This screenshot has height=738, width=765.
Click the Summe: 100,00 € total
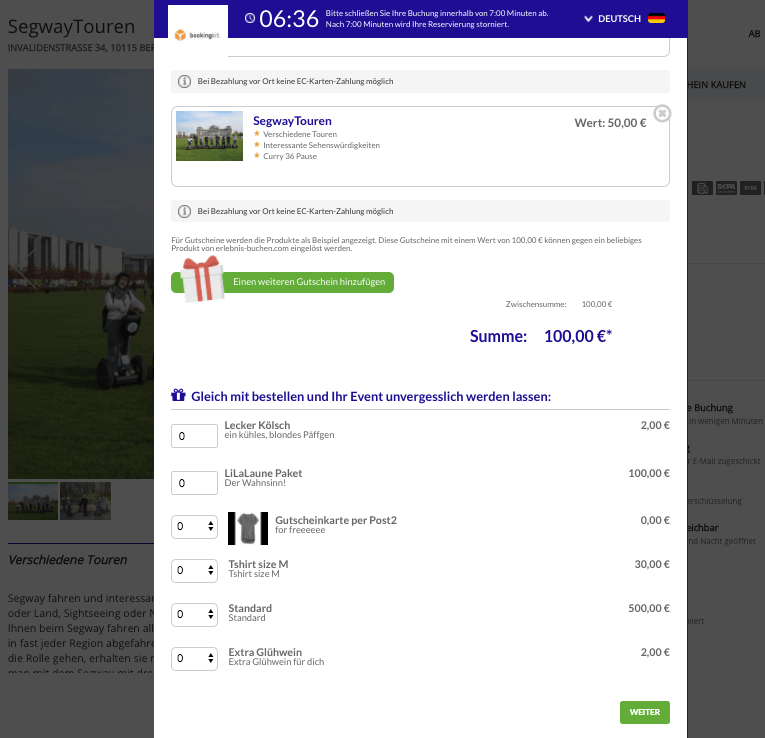click(541, 336)
